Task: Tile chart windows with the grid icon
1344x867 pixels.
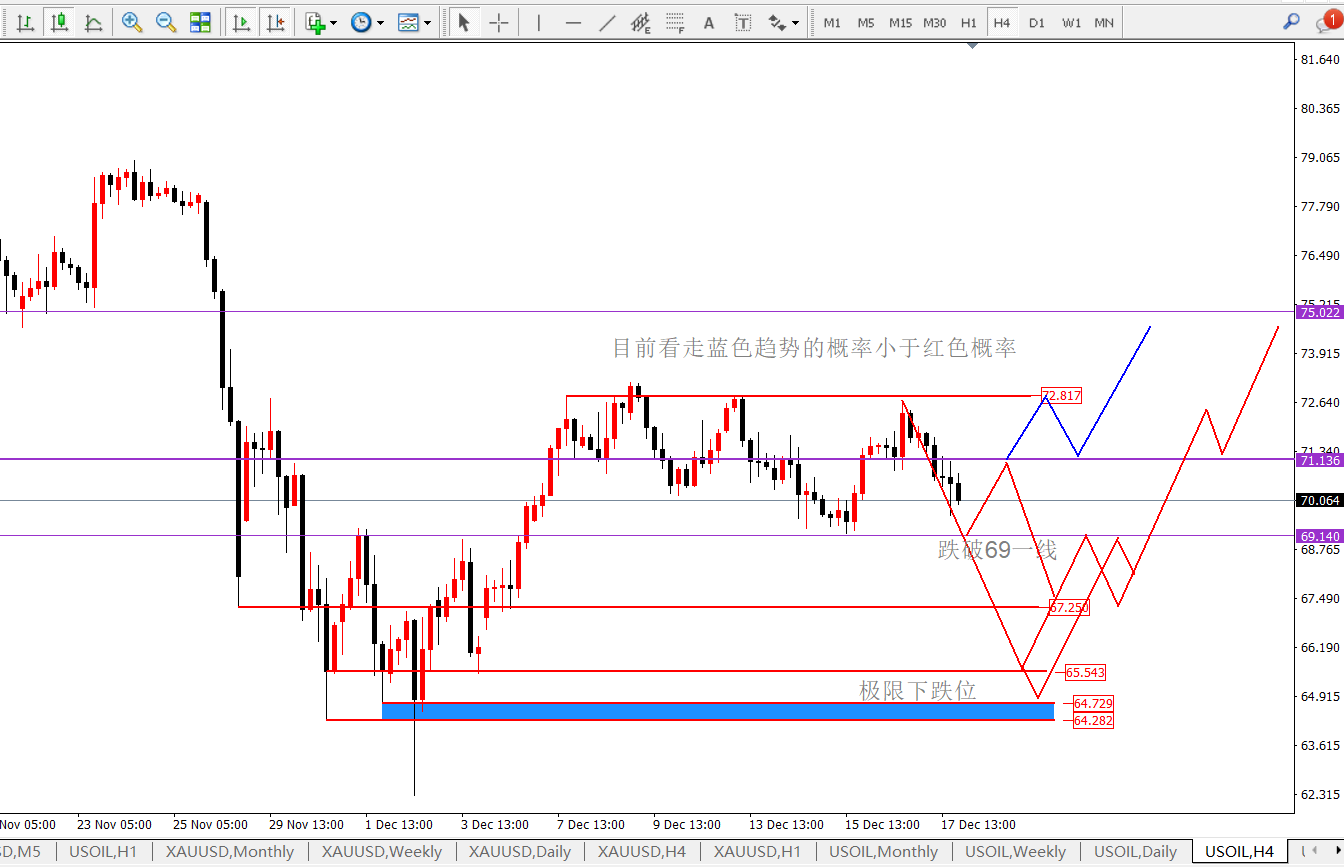Action: click(200, 22)
